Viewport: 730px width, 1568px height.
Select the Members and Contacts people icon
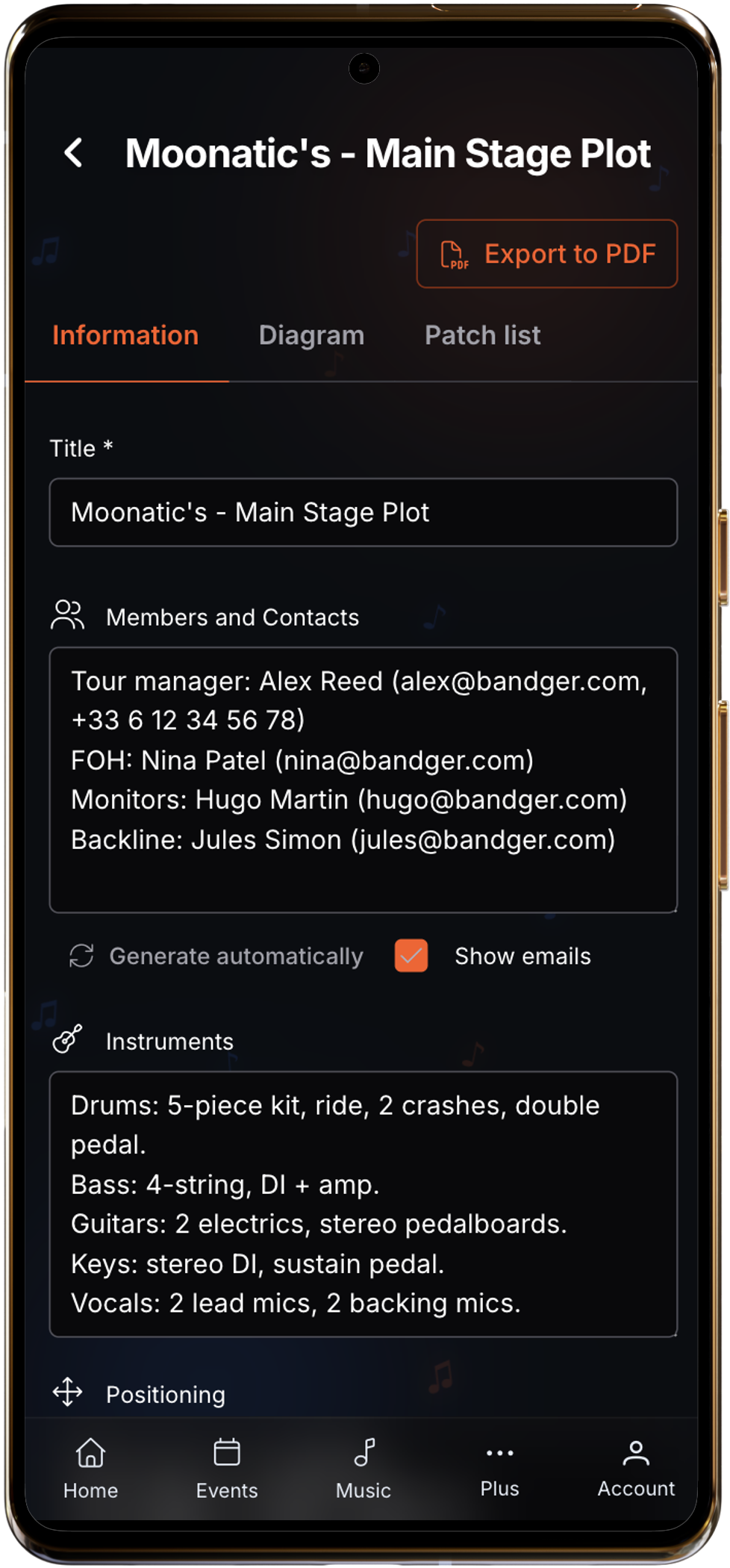[x=67, y=615]
